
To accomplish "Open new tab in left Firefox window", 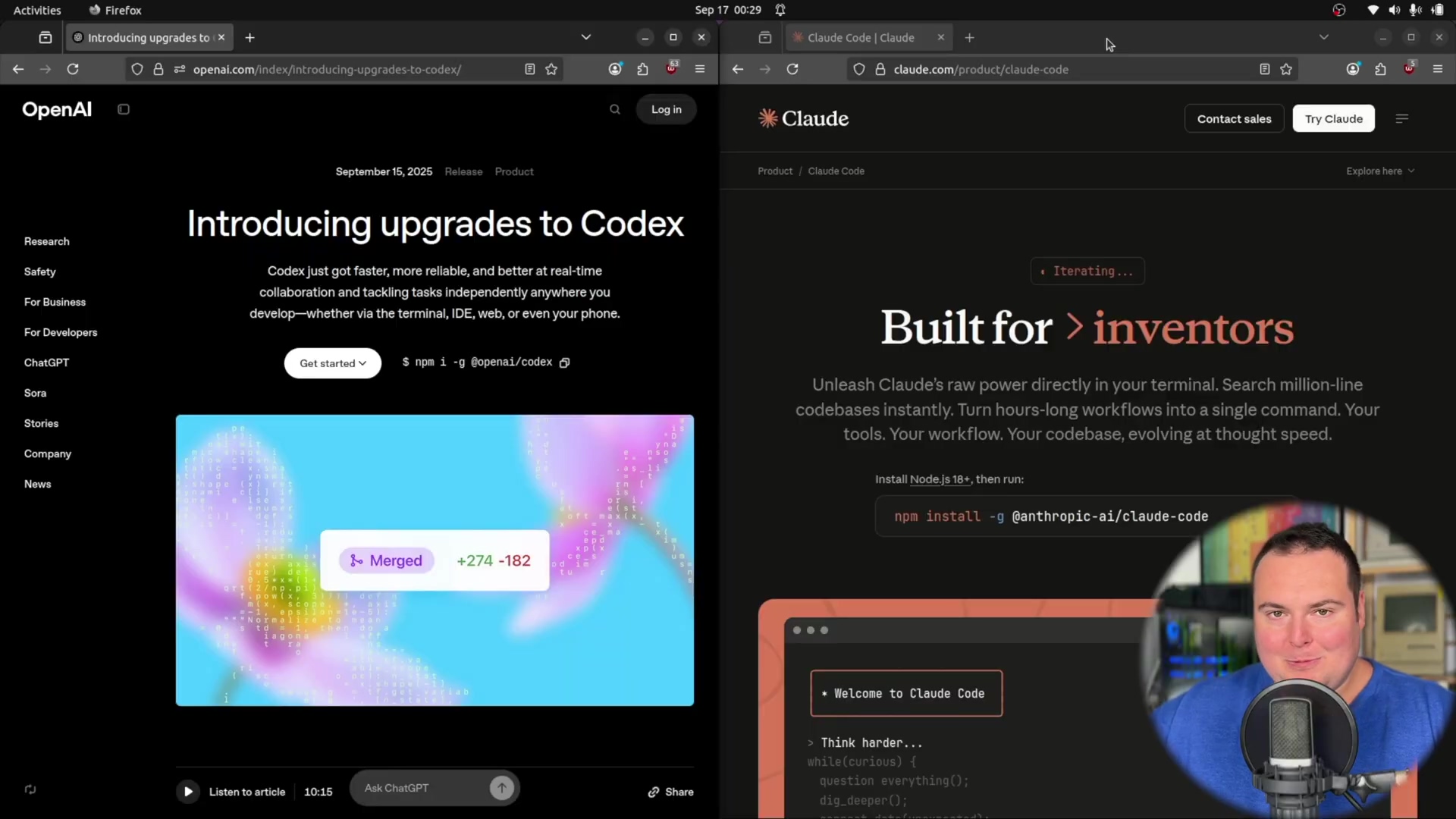I will tap(249, 37).
